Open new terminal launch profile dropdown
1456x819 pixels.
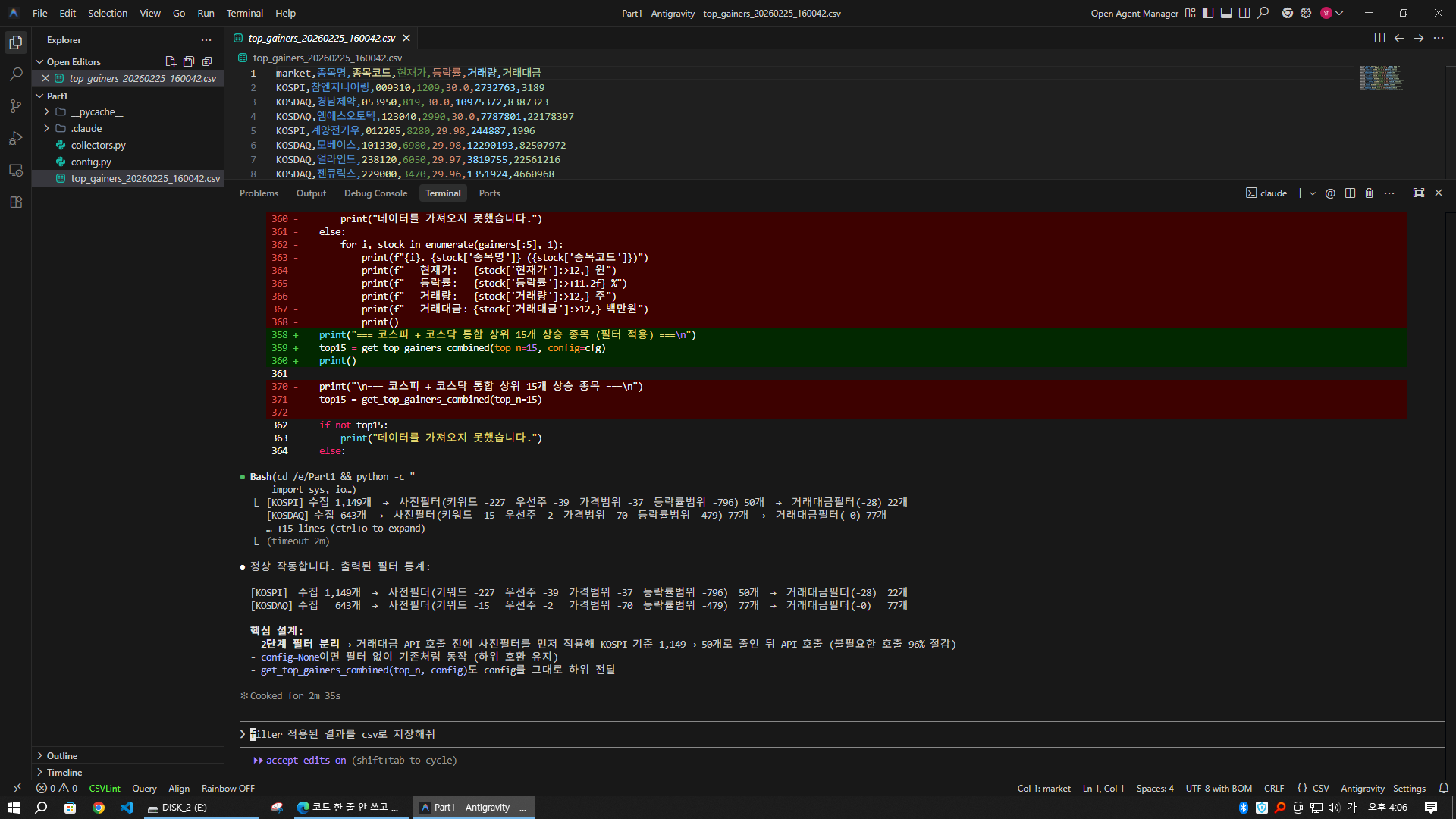1313,193
